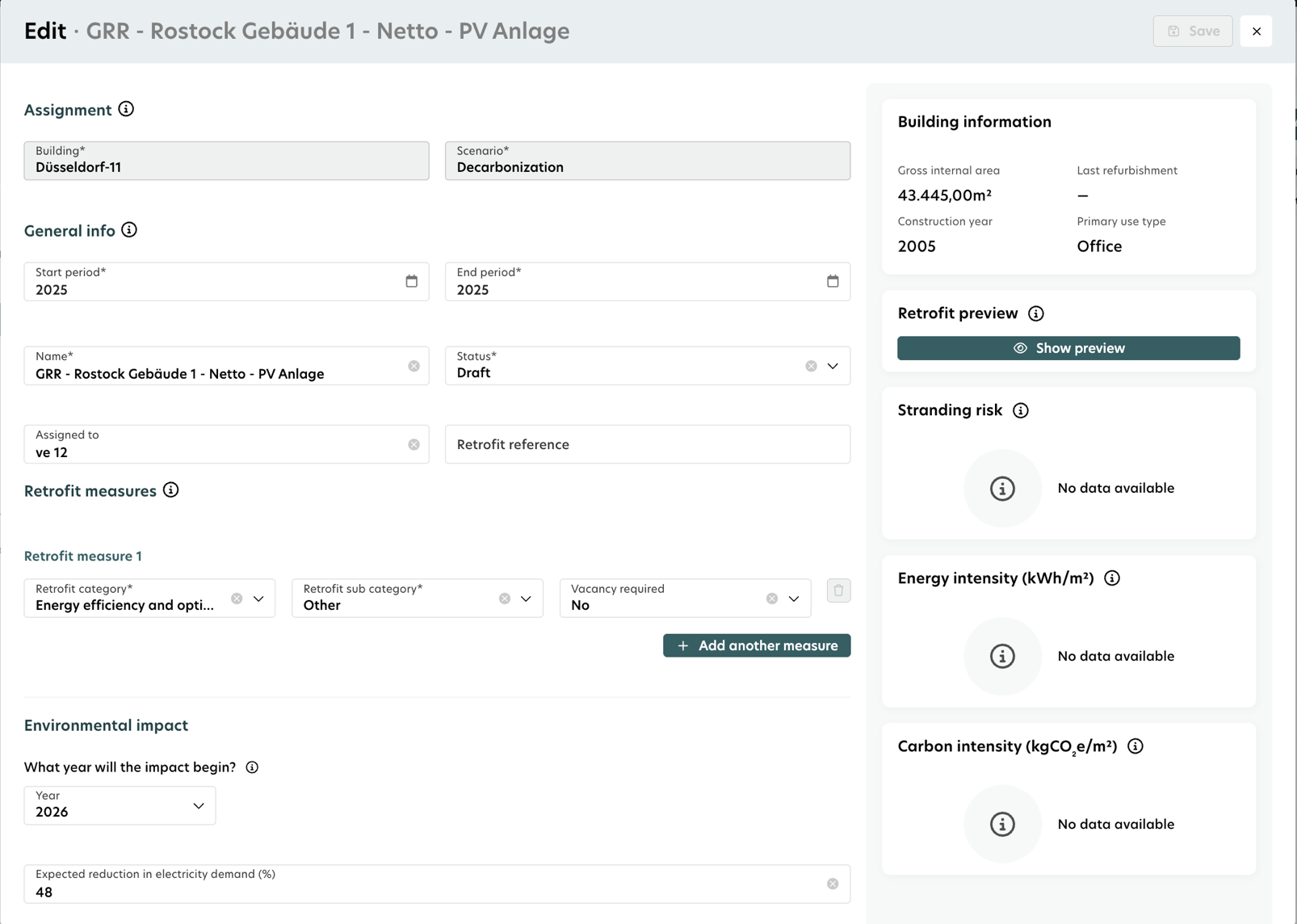Open the Start period calendar picker

412,281
